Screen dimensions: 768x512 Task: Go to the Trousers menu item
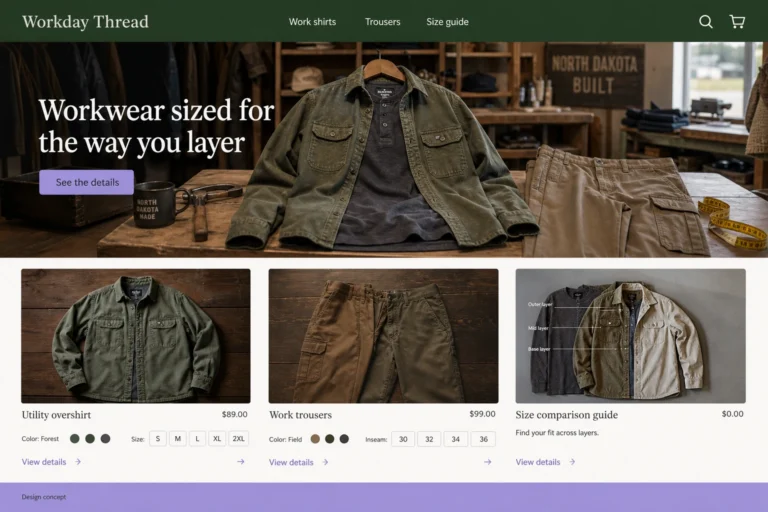coord(383,22)
